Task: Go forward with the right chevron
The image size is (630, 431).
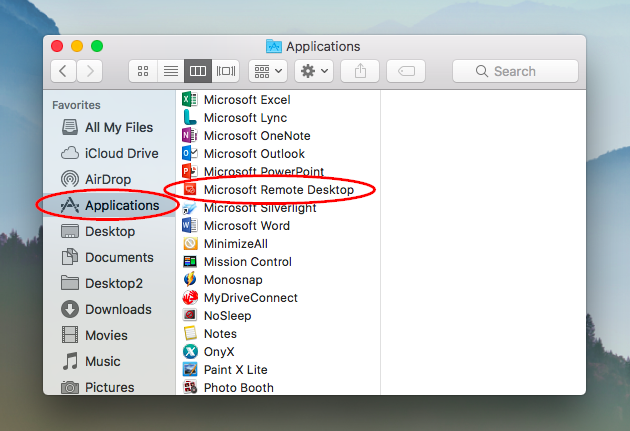Action: click(90, 71)
